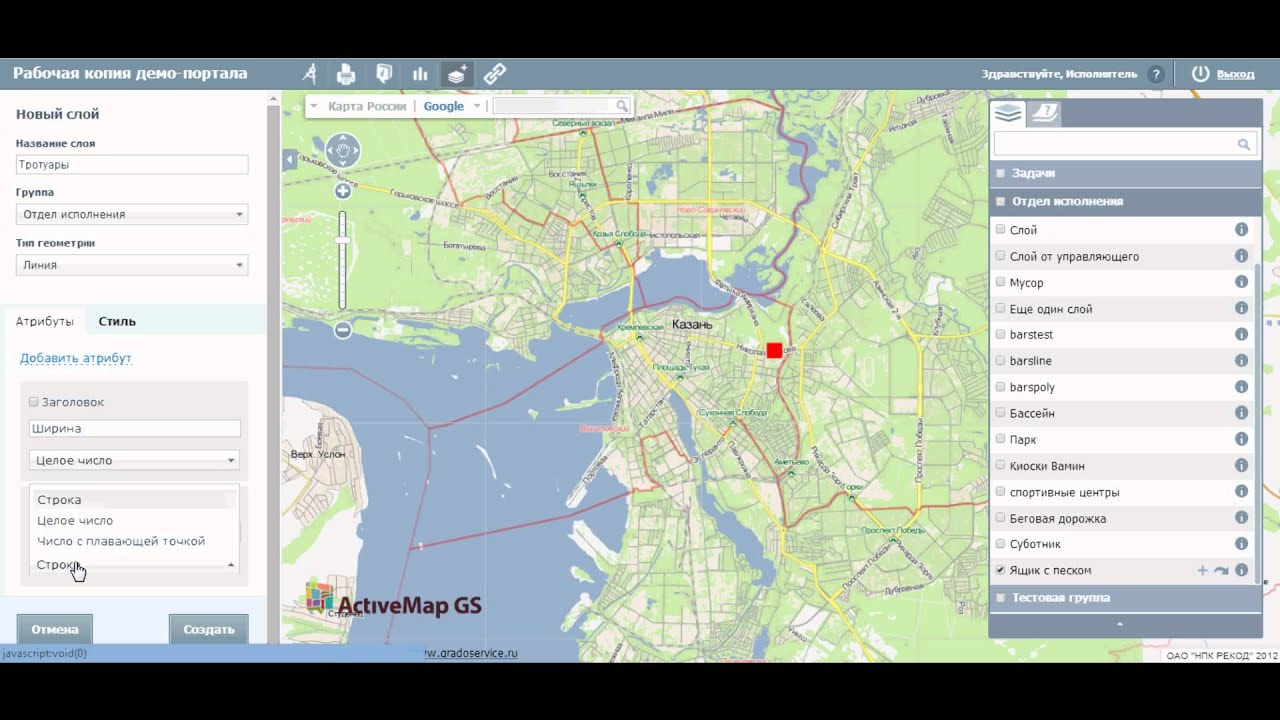The width and height of the screenshot is (1280, 720).
Task: Click the Выход logout link
Action: (x=1235, y=74)
